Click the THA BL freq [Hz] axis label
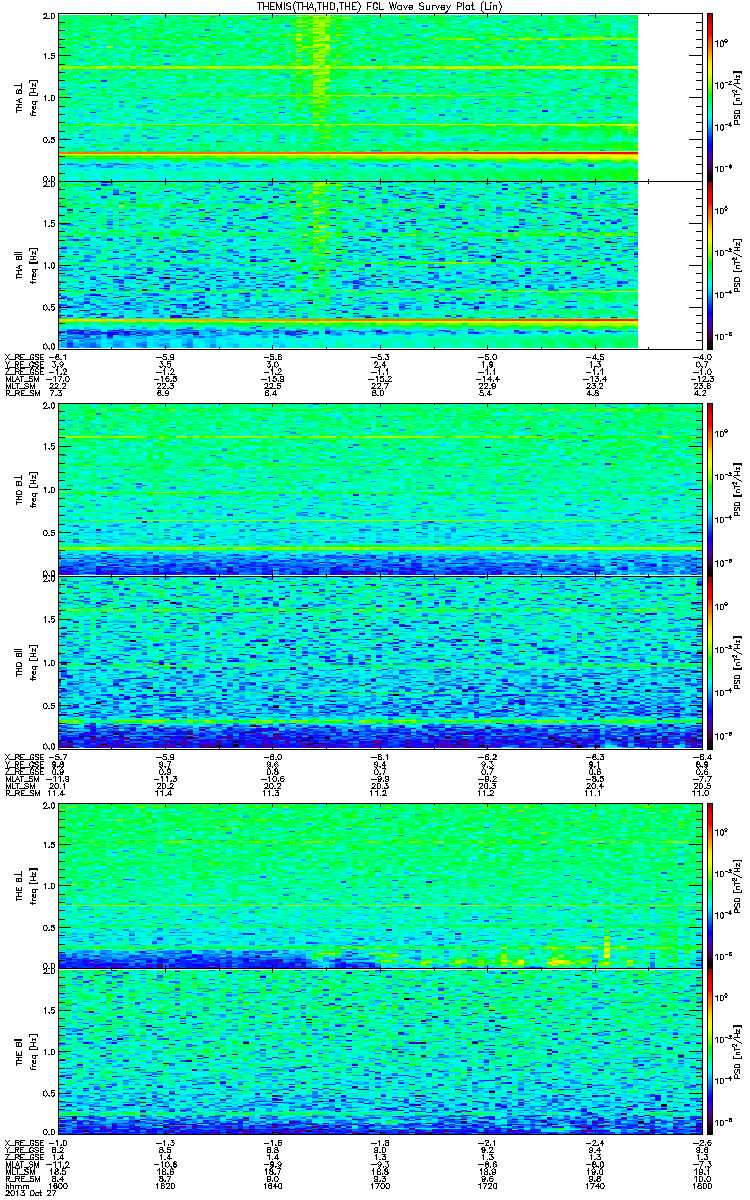 [x=32, y=98]
